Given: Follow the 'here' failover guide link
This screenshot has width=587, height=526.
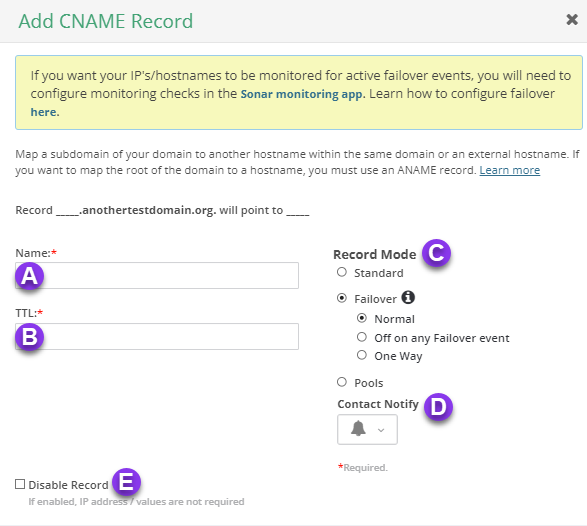Looking at the screenshot, I should [x=44, y=112].
